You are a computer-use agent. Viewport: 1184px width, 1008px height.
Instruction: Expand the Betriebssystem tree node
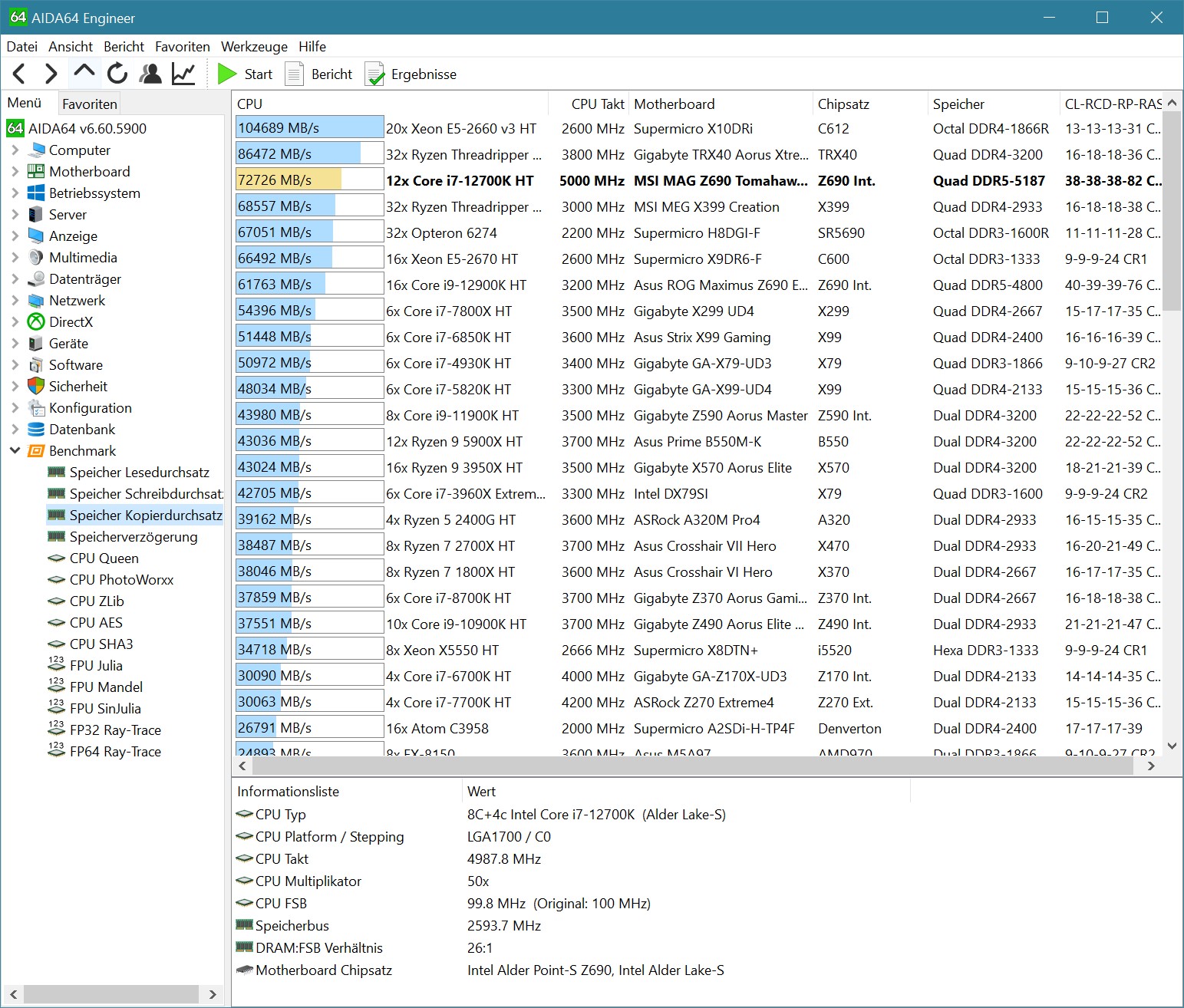click(x=15, y=193)
